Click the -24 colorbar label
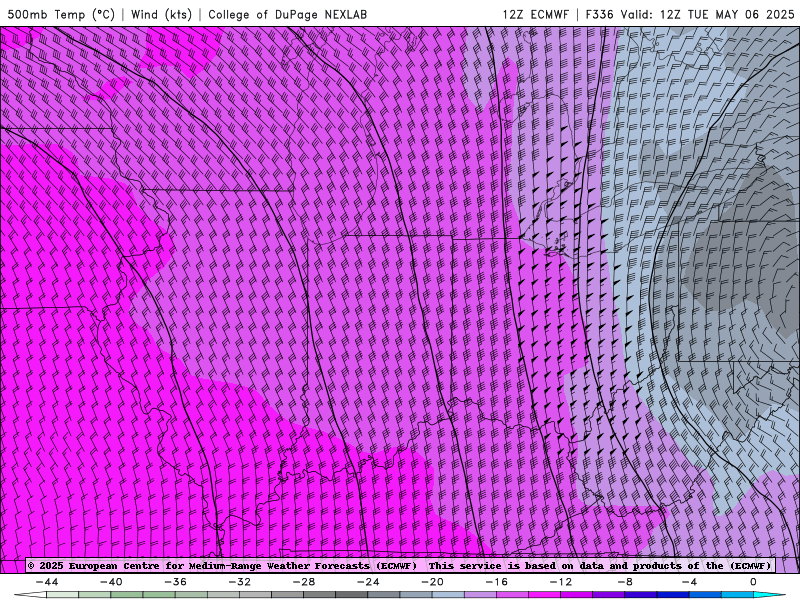Viewport: 800px width, 600px height. [368, 582]
